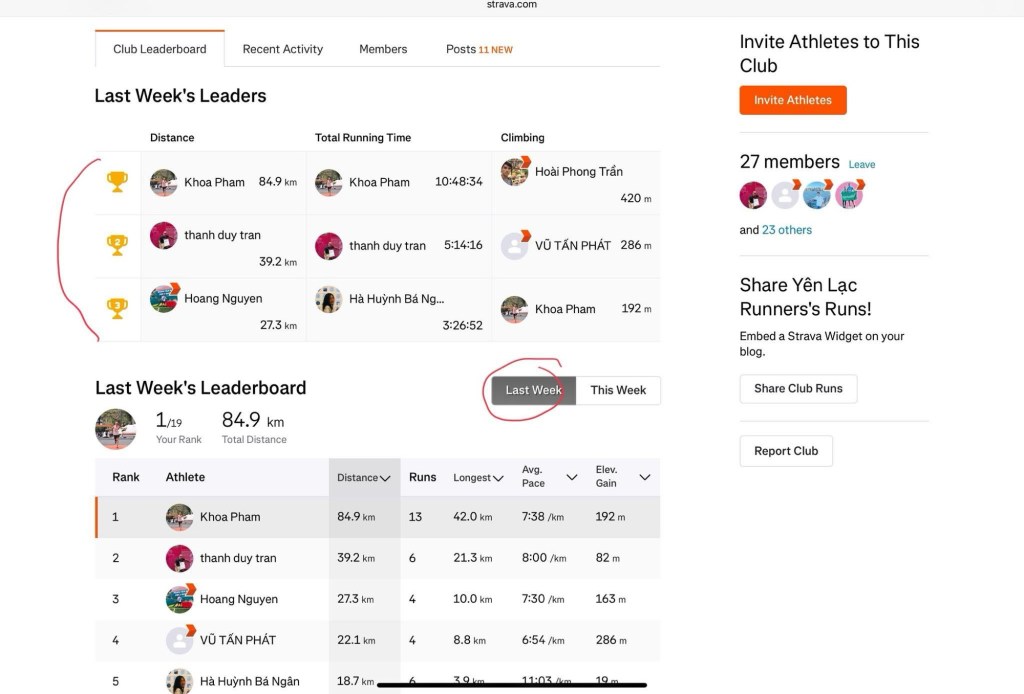This screenshot has width=1024, height=694.
Task: Open Hoài Phong Trần's avatar in Climbing
Action: pos(515,171)
